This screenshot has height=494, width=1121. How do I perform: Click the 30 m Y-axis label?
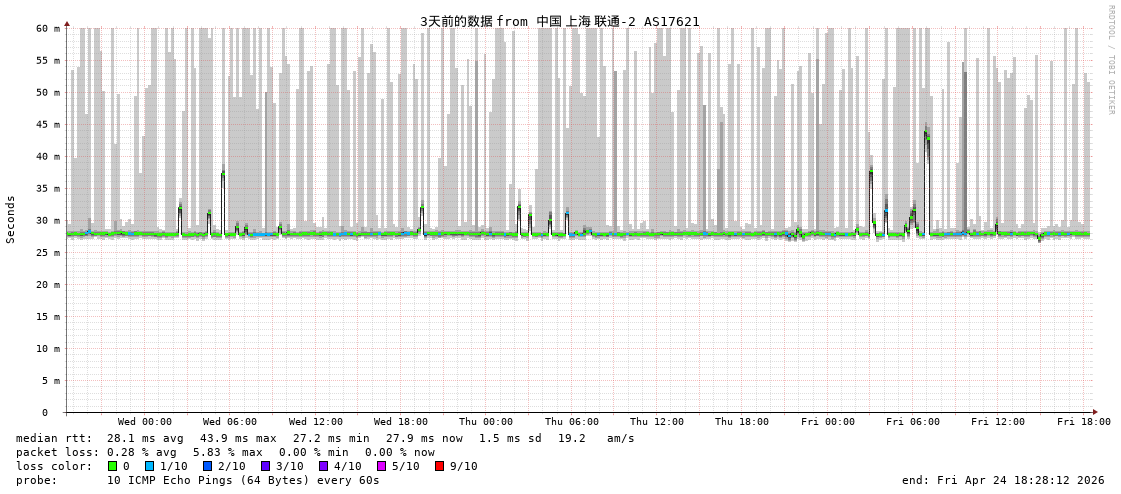[x=49, y=220]
